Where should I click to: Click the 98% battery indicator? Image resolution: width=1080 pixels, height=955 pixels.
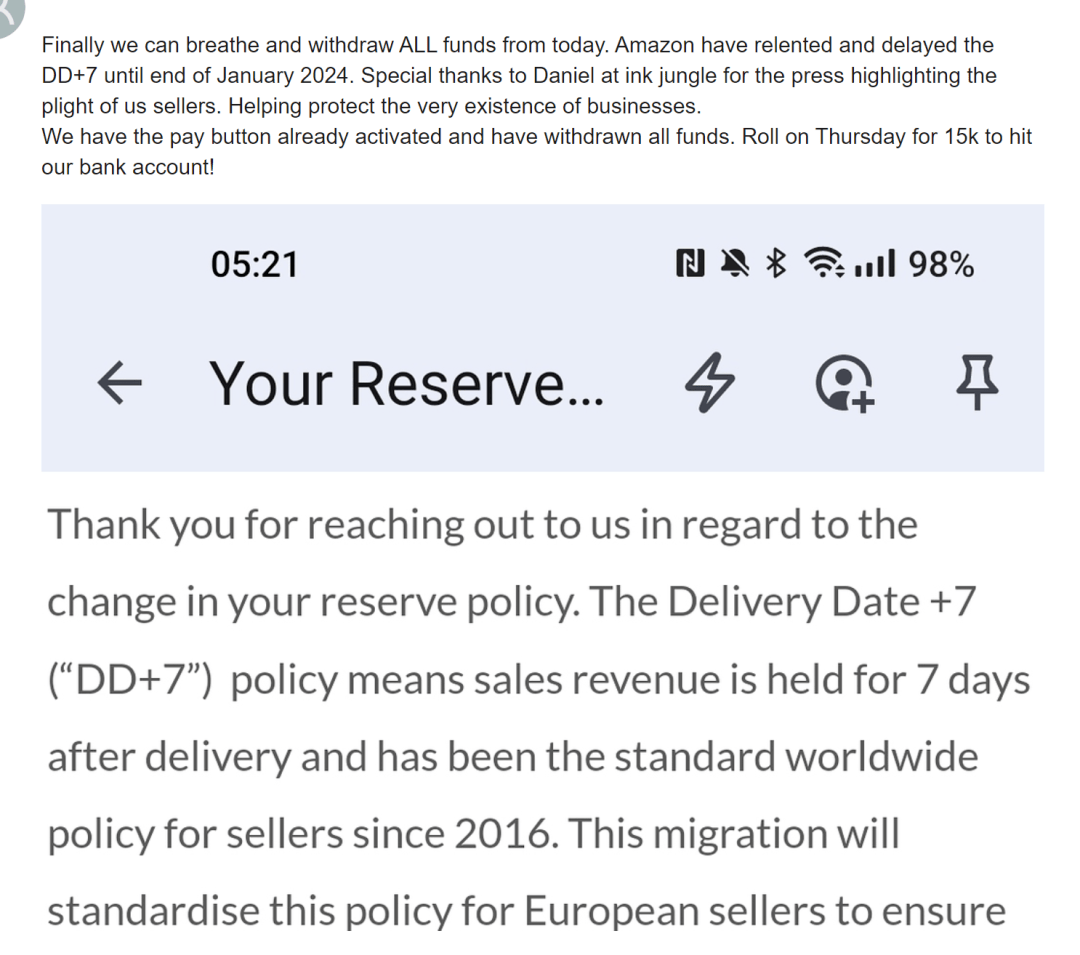coord(941,264)
